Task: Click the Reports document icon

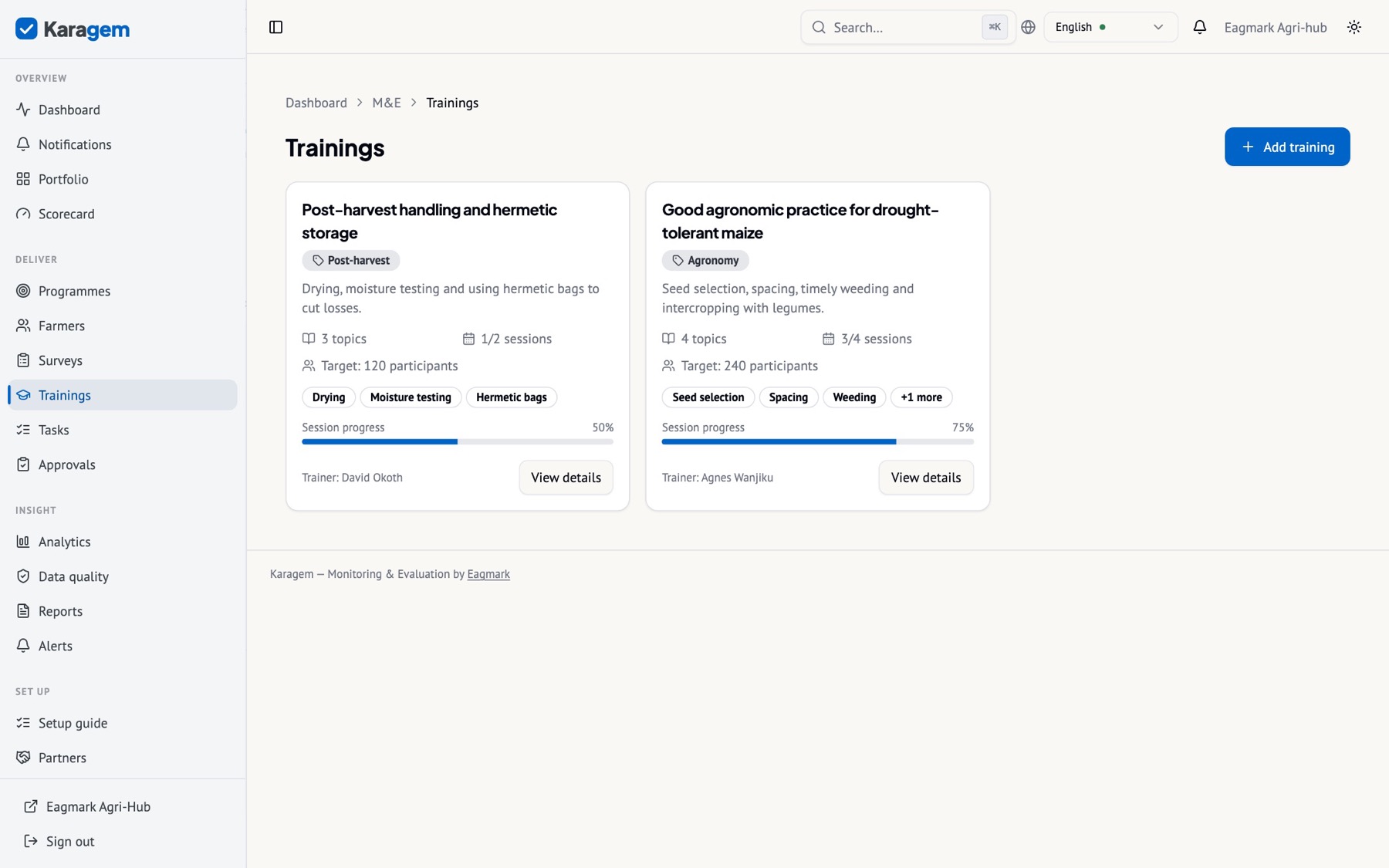Action: click(x=23, y=611)
